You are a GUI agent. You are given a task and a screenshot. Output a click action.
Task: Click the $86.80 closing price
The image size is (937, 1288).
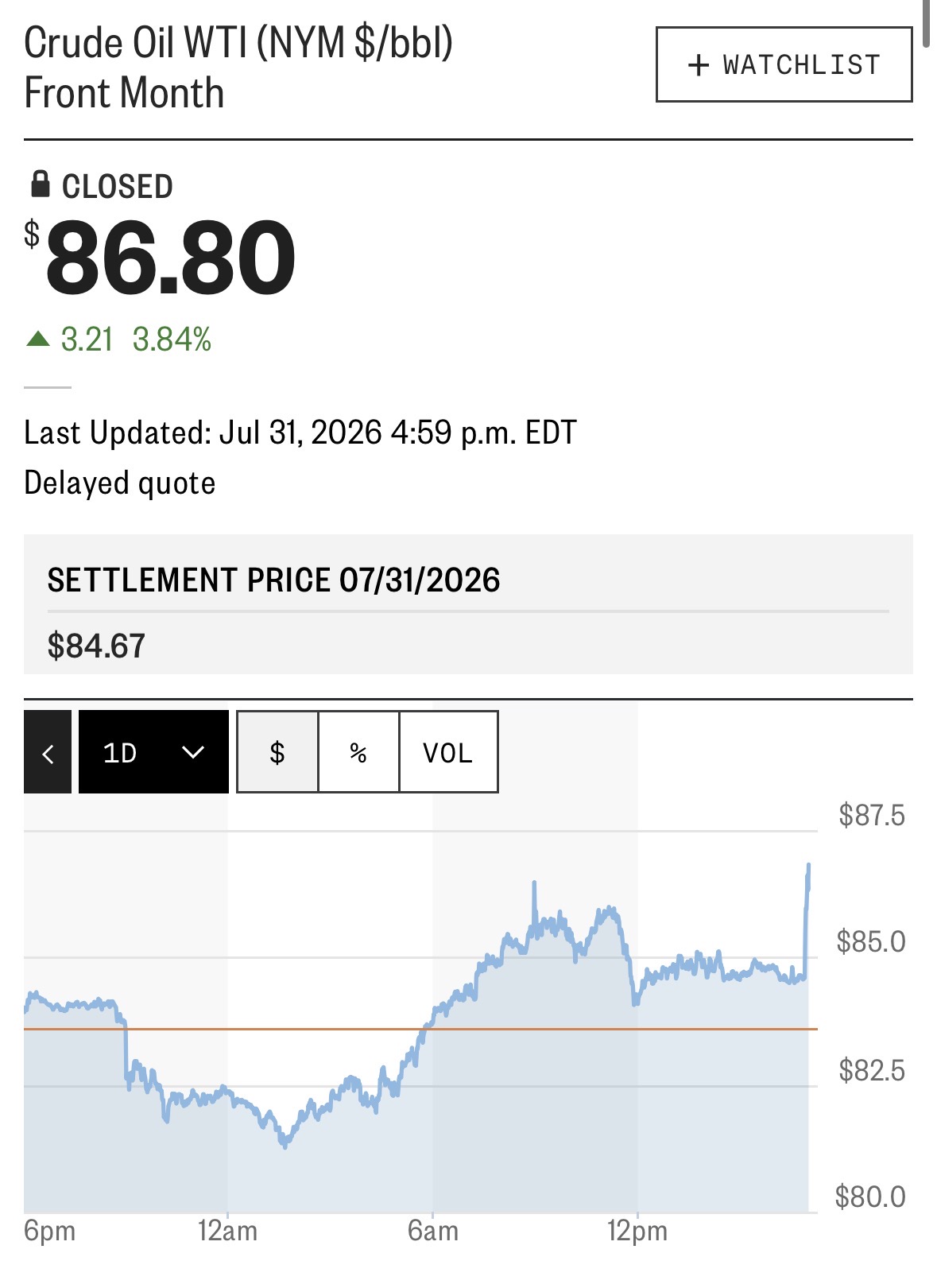point(161,258)
